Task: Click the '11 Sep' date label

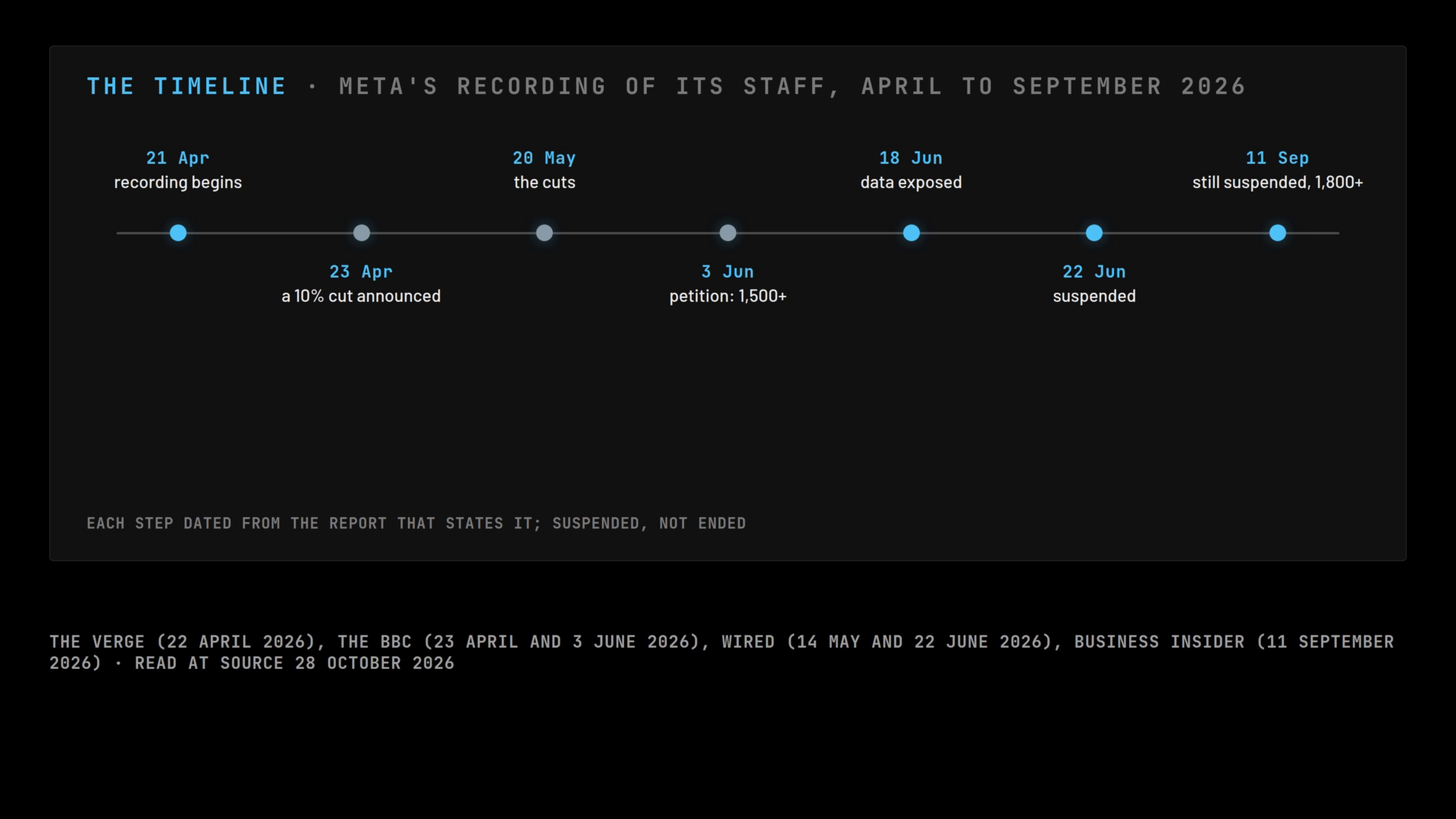Action: coord(1278,158)
